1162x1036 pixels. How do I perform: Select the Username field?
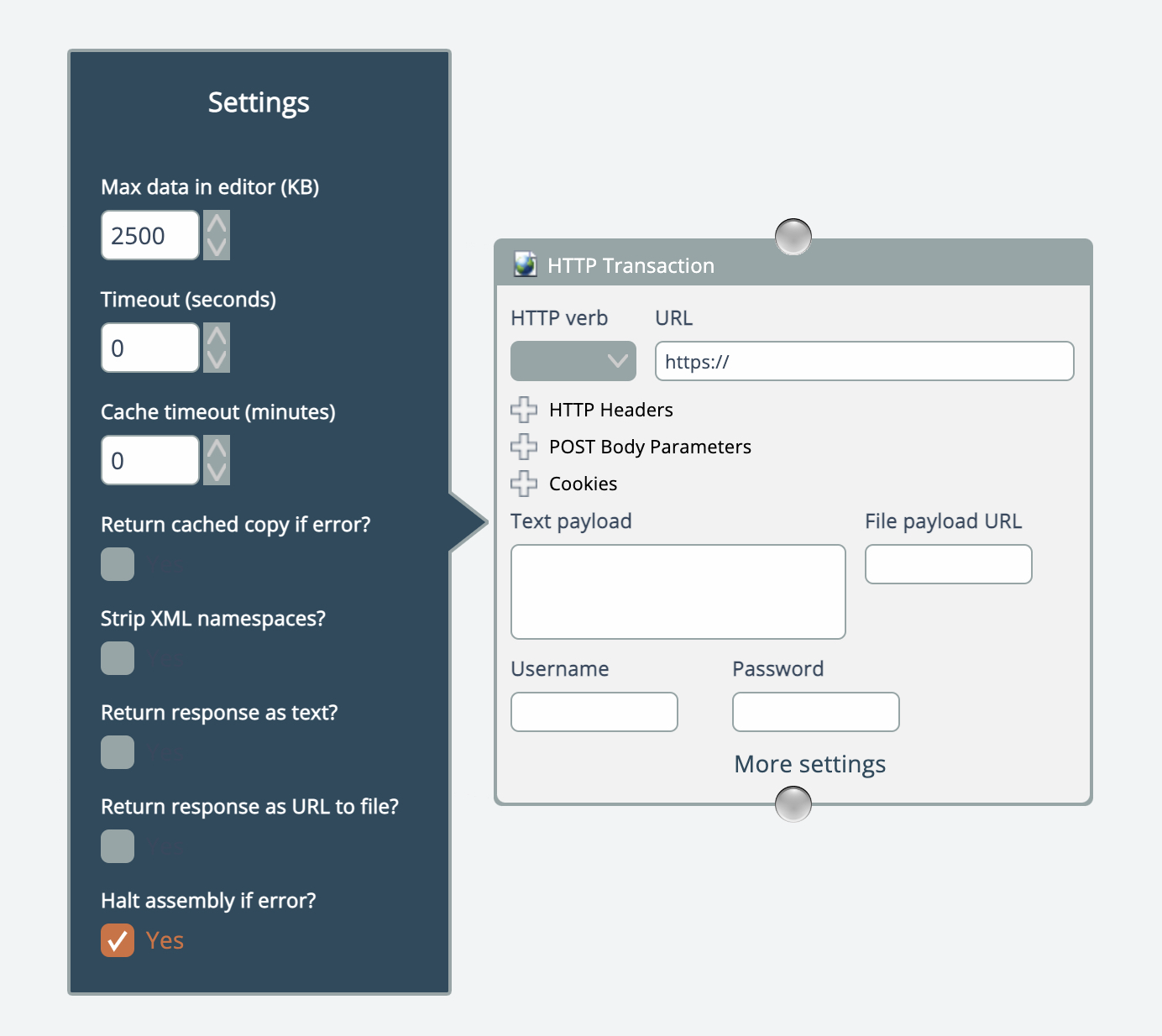coord(594,712)
